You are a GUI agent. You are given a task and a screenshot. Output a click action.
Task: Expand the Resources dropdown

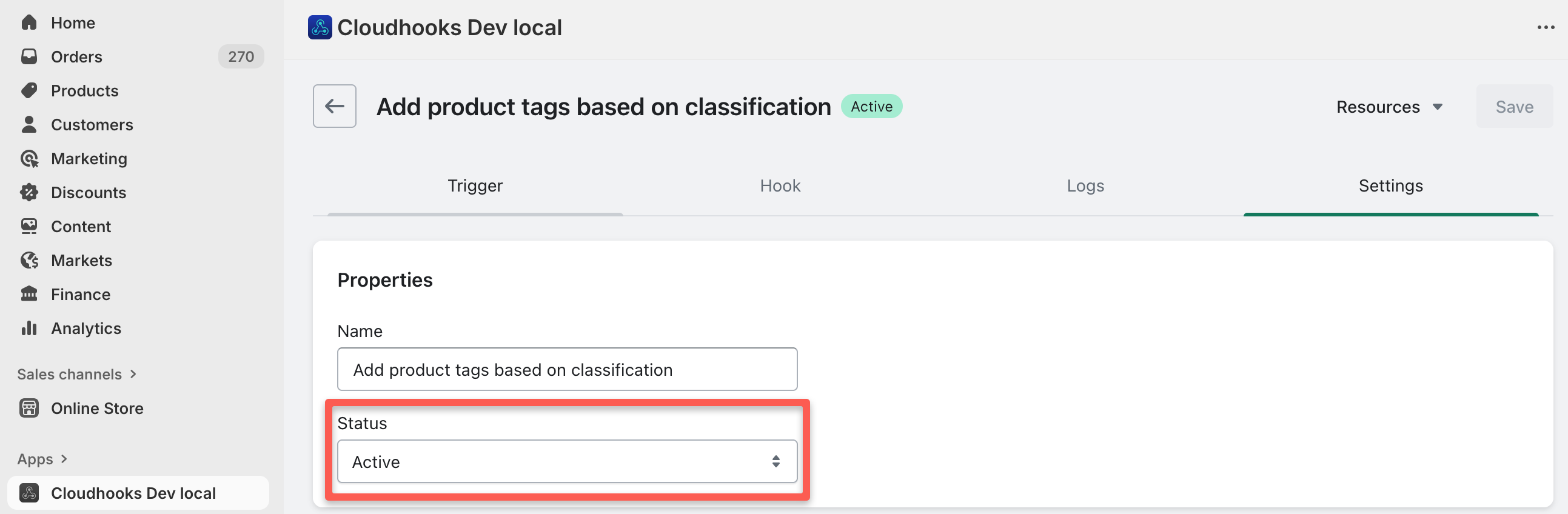pos(1389,107)
